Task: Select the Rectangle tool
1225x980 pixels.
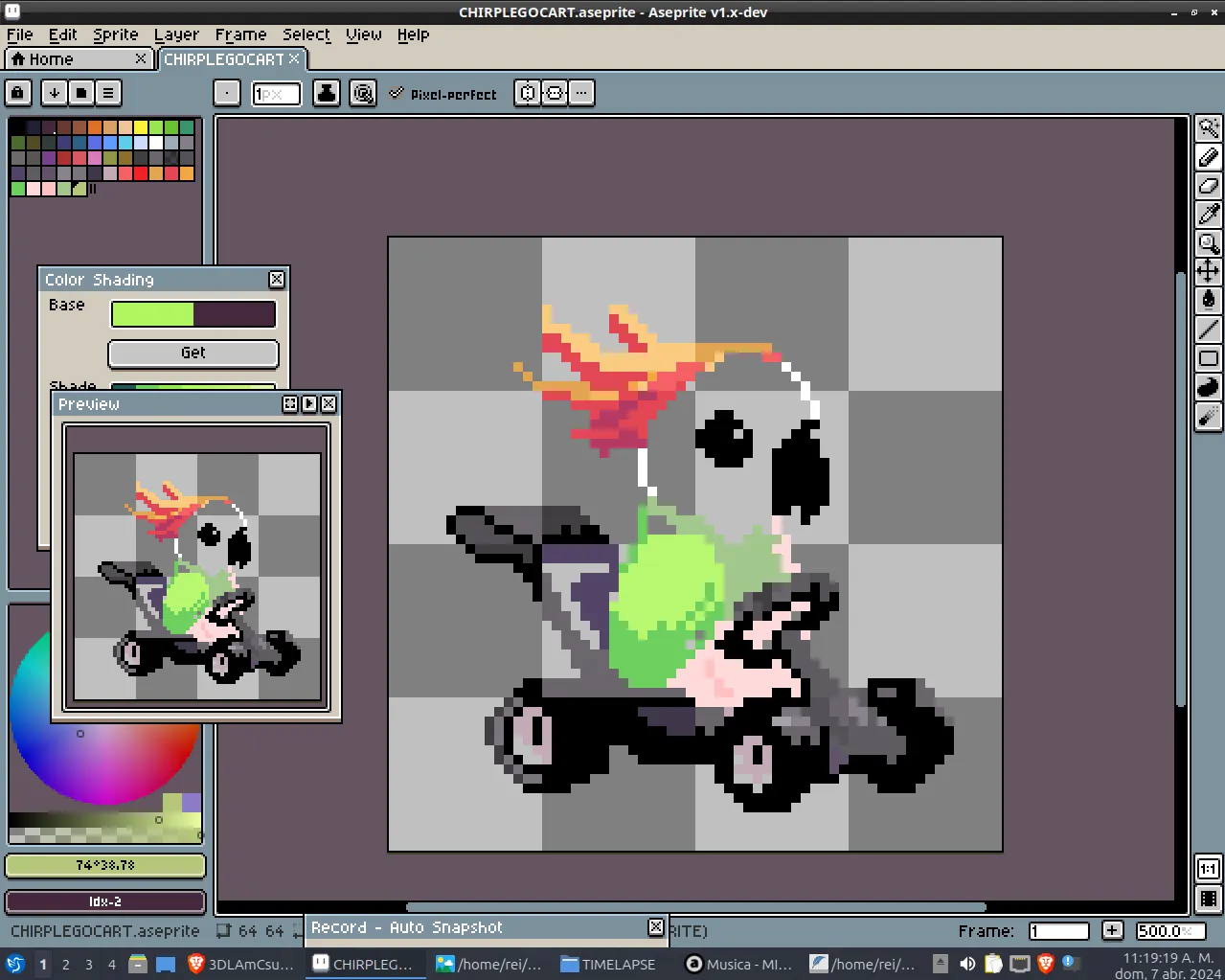Action: 1209,358
